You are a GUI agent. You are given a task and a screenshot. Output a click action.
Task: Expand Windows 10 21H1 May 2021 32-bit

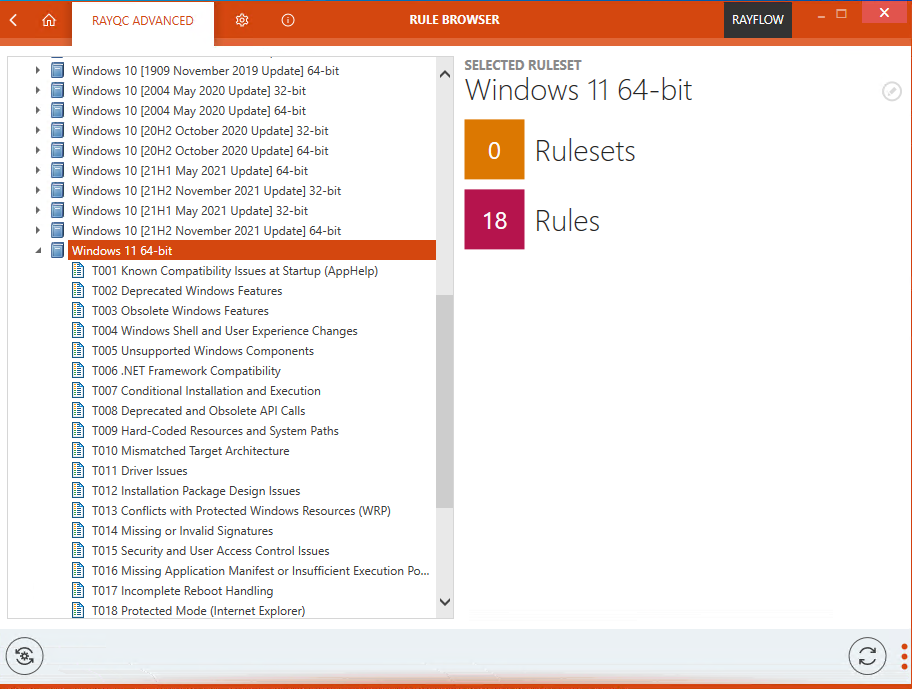(38, 210)
